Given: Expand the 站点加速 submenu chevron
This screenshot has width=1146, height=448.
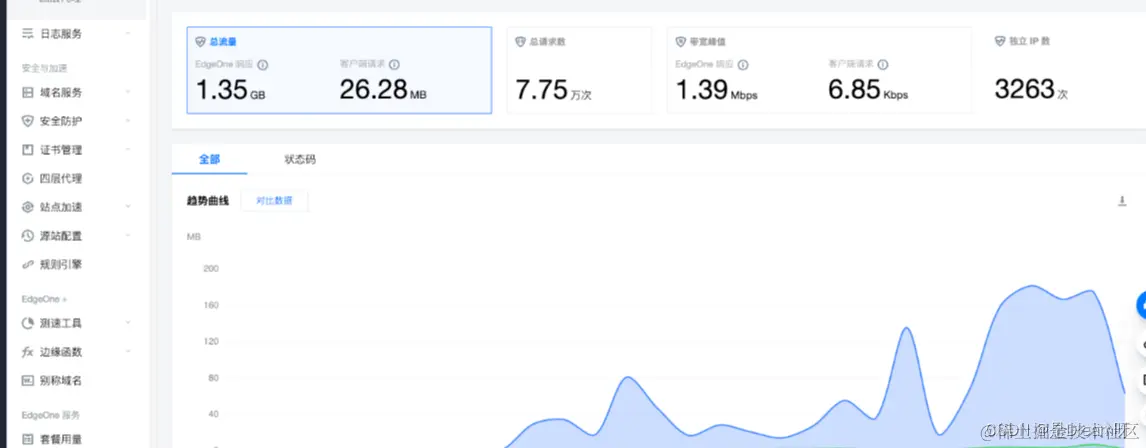Looking at the screenshot, I should (x=128, y=207).
